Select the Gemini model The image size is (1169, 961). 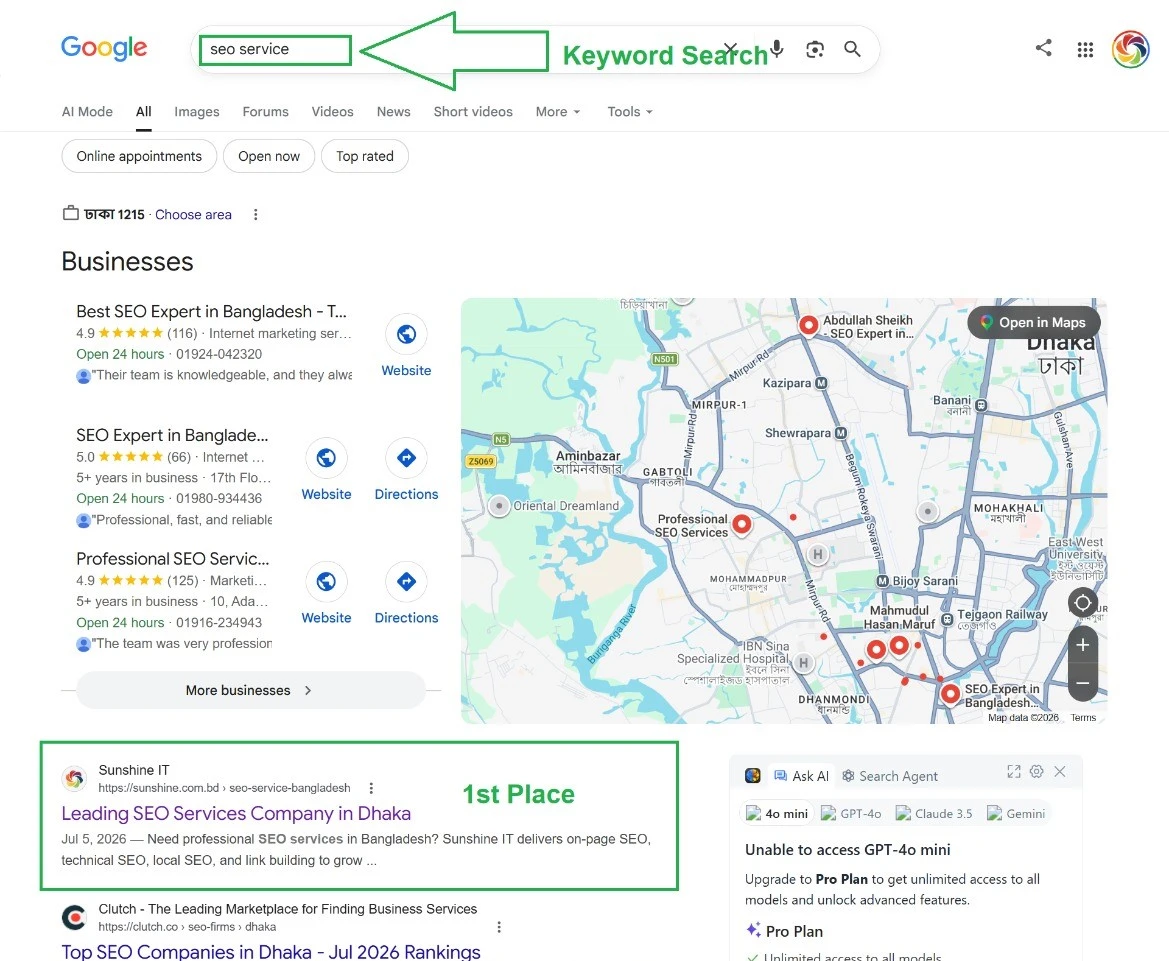pyautogui.click(x=1015, y=813)
